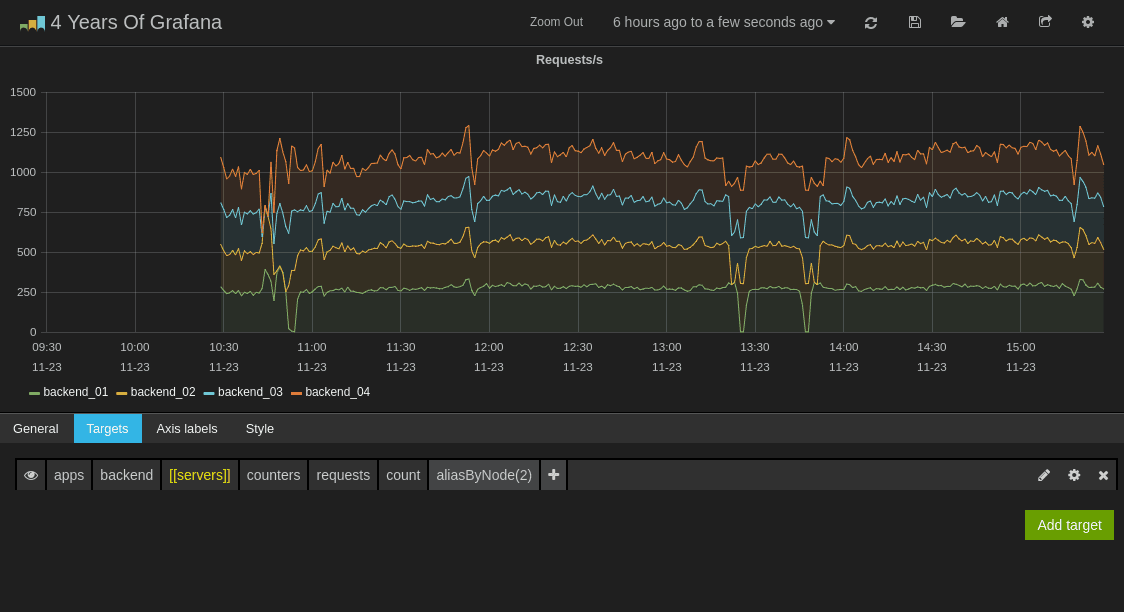Switch to General tab
This screenshot has height=612, width=1124.
(36, 429)
